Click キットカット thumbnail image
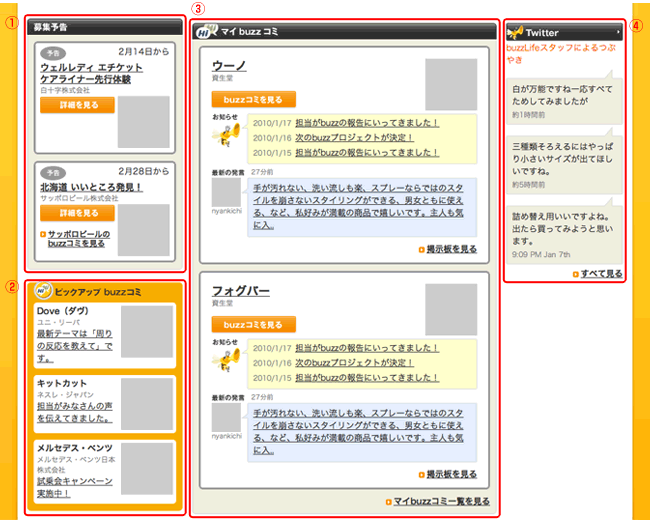This screenshot has height=521, width=650. (147, 404)
